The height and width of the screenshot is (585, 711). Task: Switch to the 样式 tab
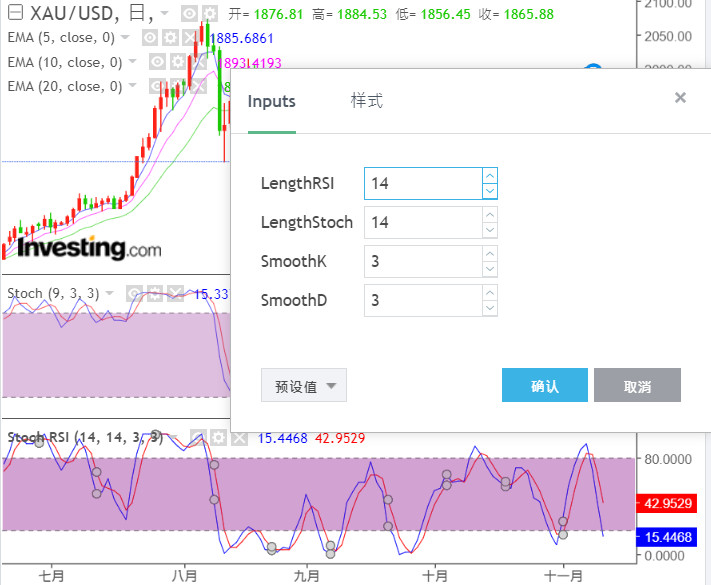click(x=366, y=101)
